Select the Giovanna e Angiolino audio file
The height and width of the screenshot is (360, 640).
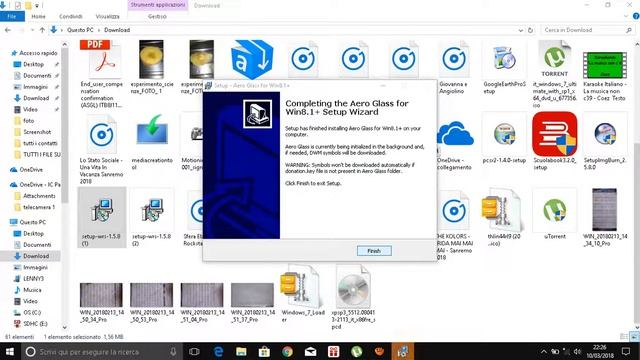click(453, 67)
